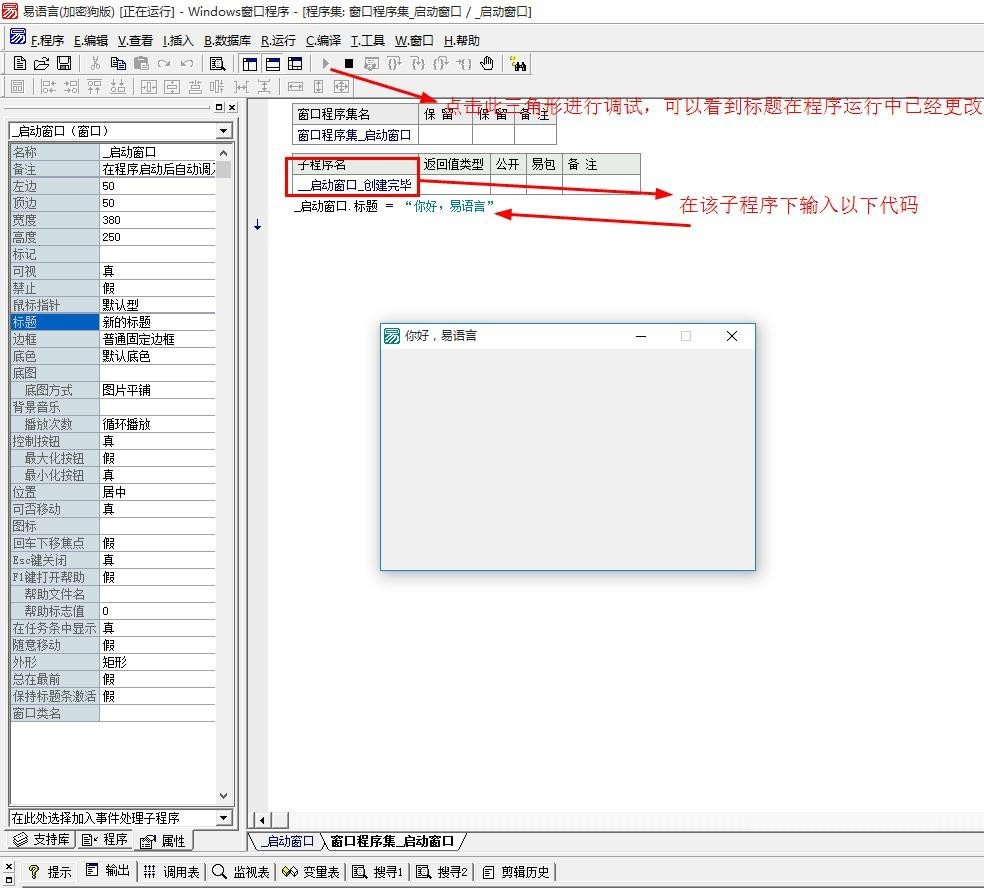Open the 在此处选择加入事件处理子程序 dropdown
This screenshot has height=888, width=984.
tap(223, 818)
